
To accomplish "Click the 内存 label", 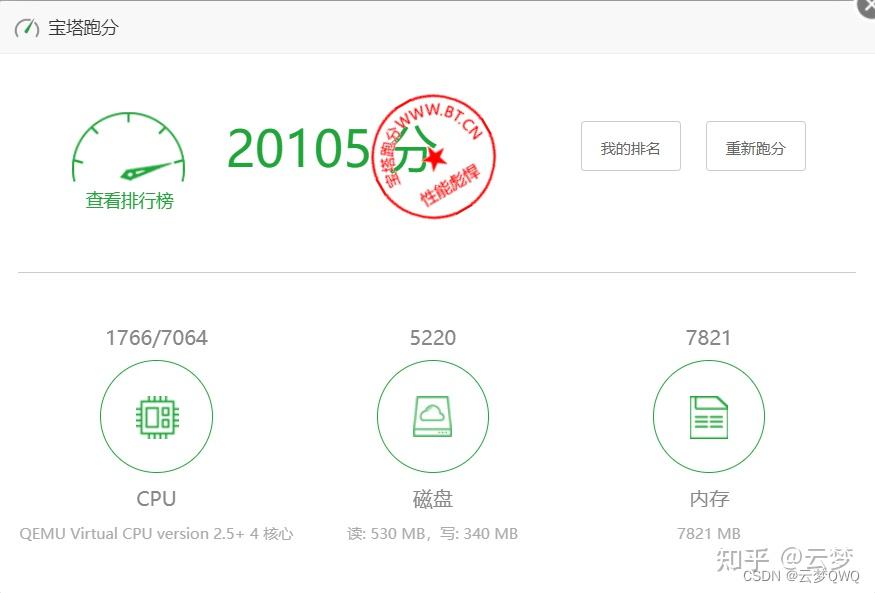I will [x=709, y=498].
